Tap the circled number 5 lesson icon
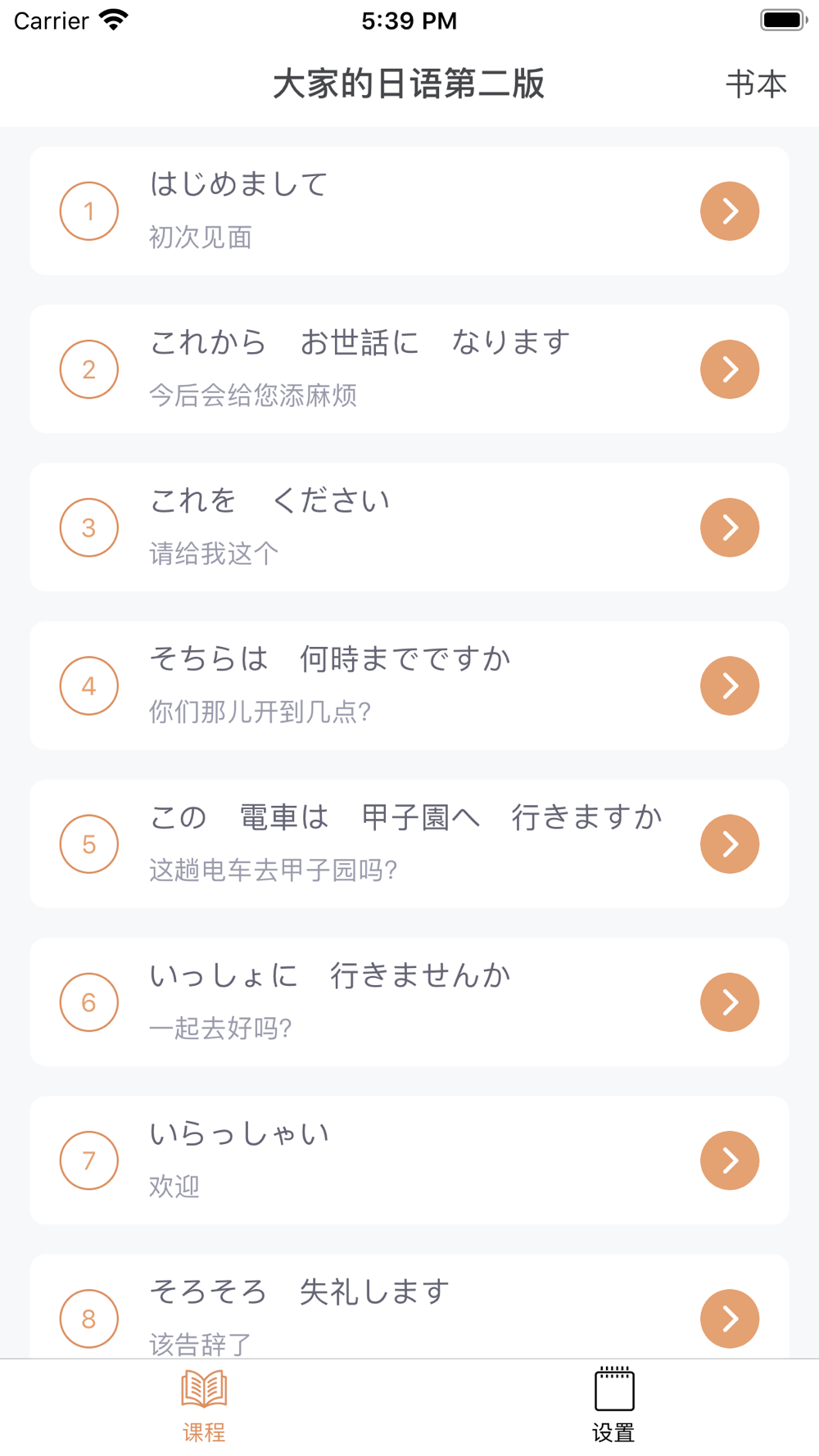Viewport: 819px width, 1456px height. click(x=89, y=844)
